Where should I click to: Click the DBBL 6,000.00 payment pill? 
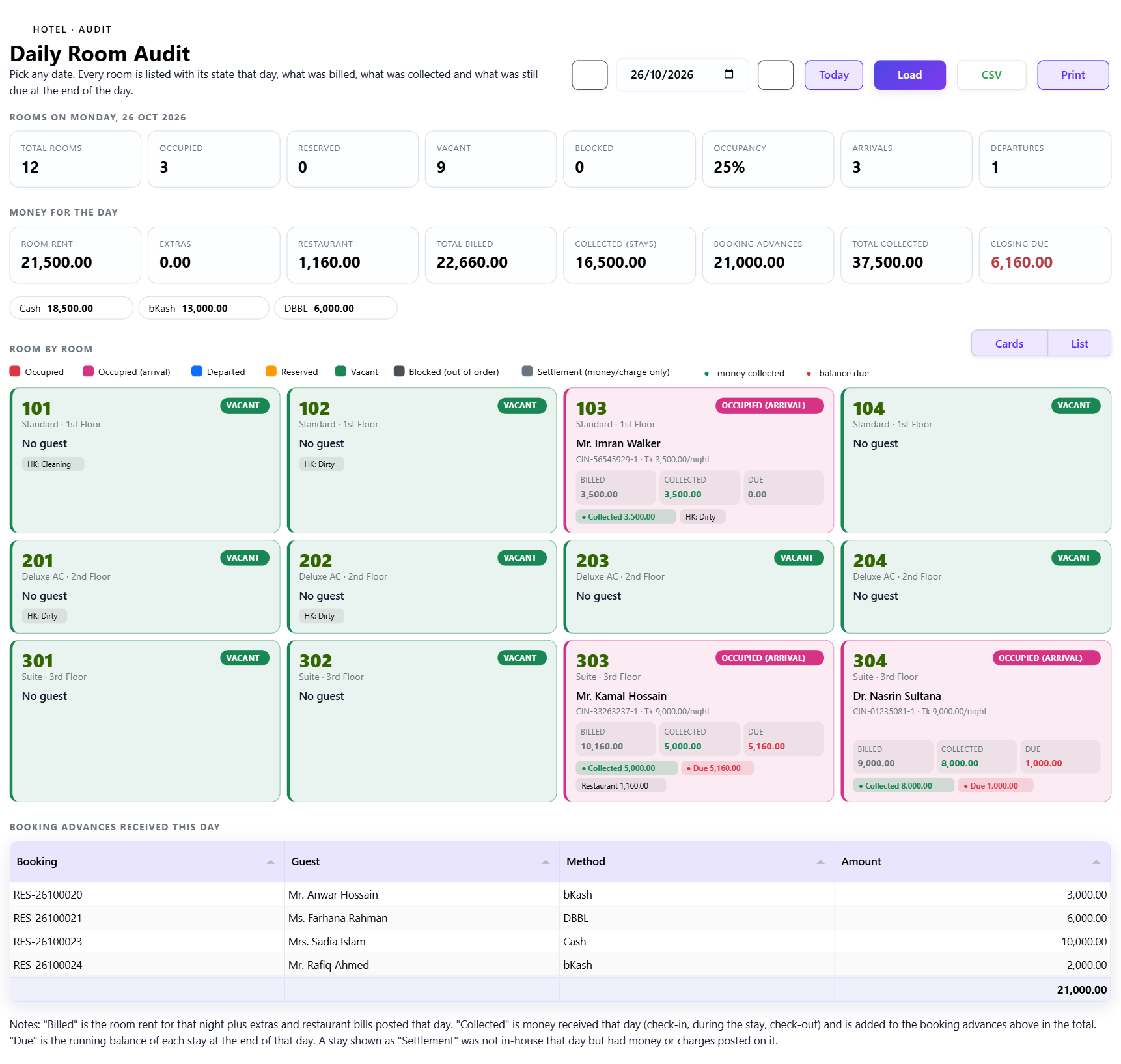[x=336, y=308]
